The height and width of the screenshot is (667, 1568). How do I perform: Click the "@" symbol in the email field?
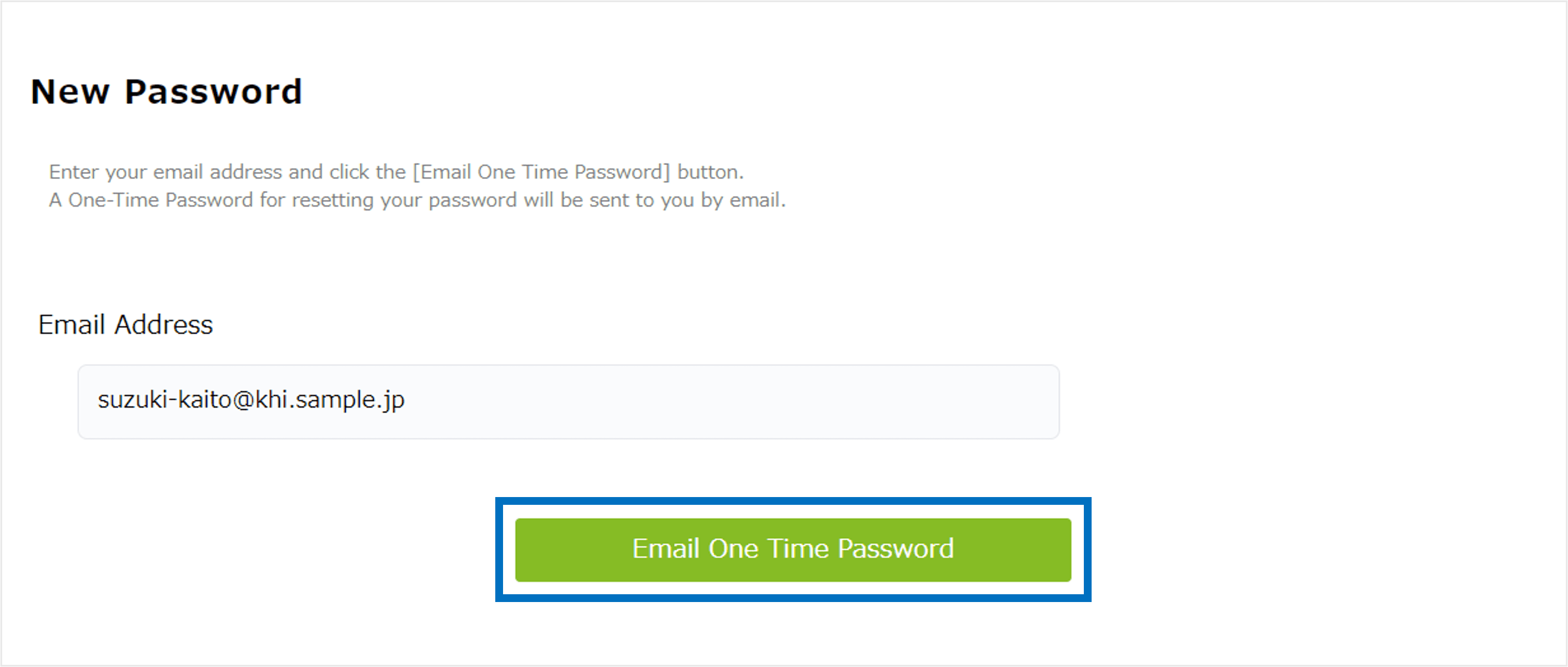point(243,400)
